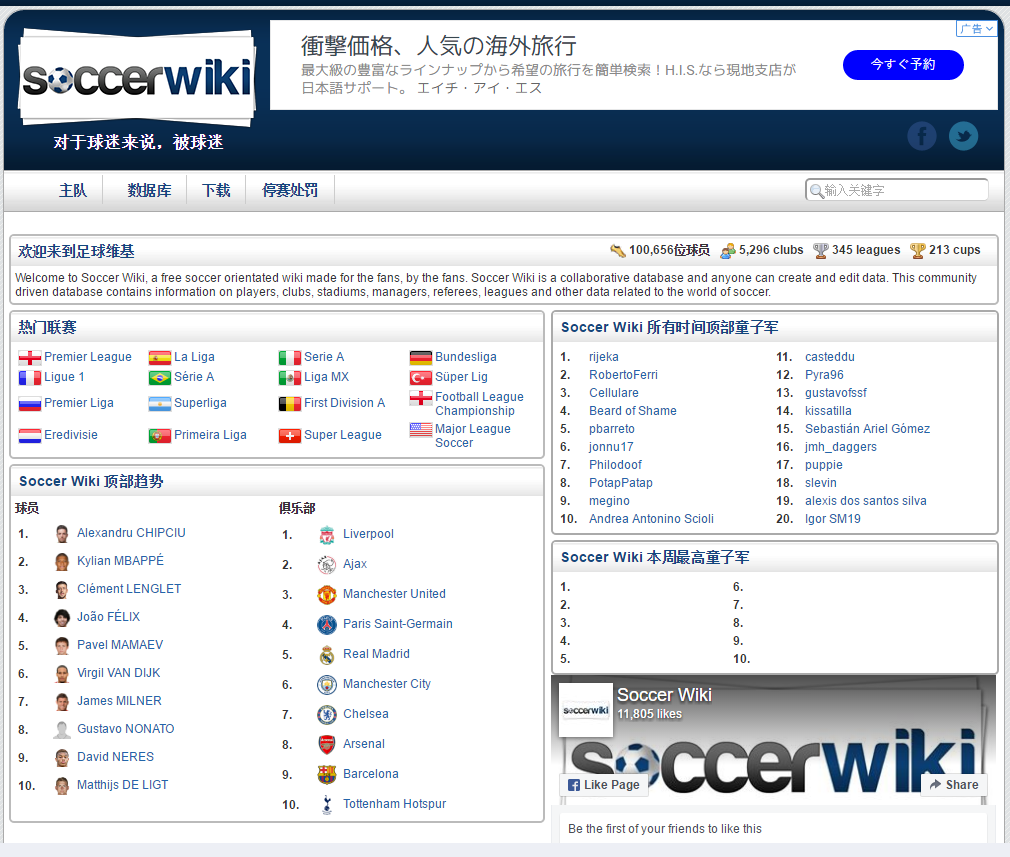This screenshot has width=1010, height=857.
Task: Open the 主队 menu item
Action: (x=73, y=191)
